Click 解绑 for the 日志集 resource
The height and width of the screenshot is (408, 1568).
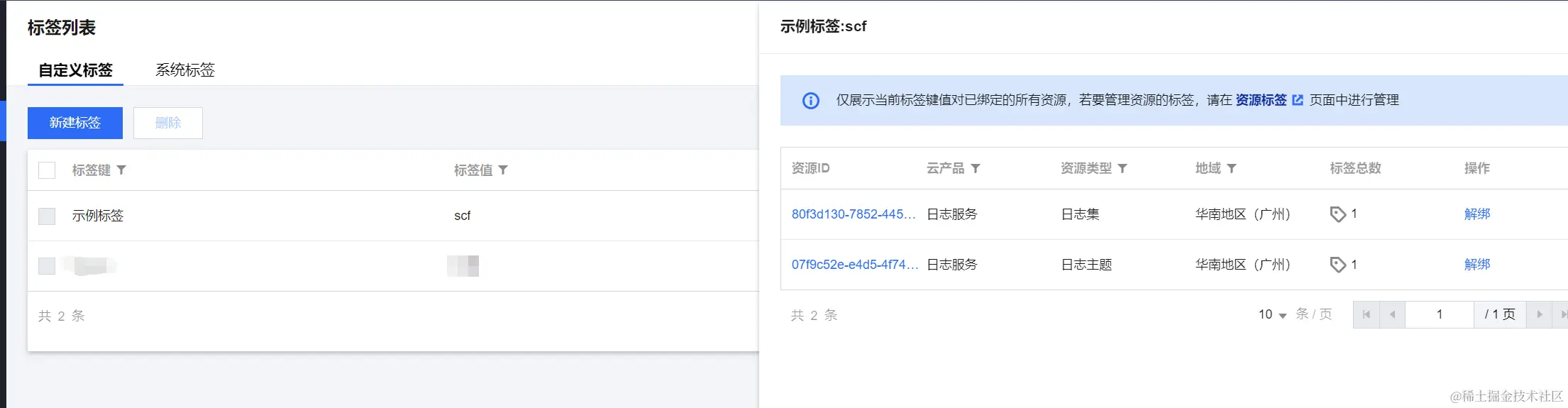(x=1477, y=214)
